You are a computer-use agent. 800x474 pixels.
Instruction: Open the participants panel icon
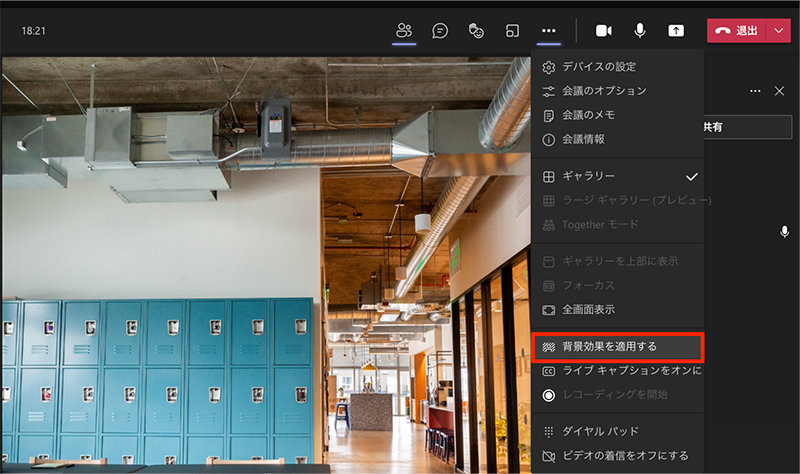point(404,31)
